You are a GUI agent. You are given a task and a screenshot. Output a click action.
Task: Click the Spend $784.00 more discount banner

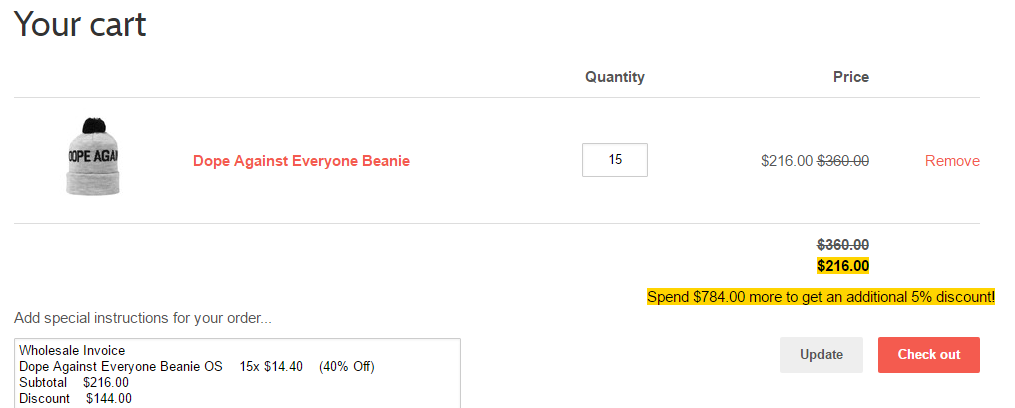tap(821, 297)
